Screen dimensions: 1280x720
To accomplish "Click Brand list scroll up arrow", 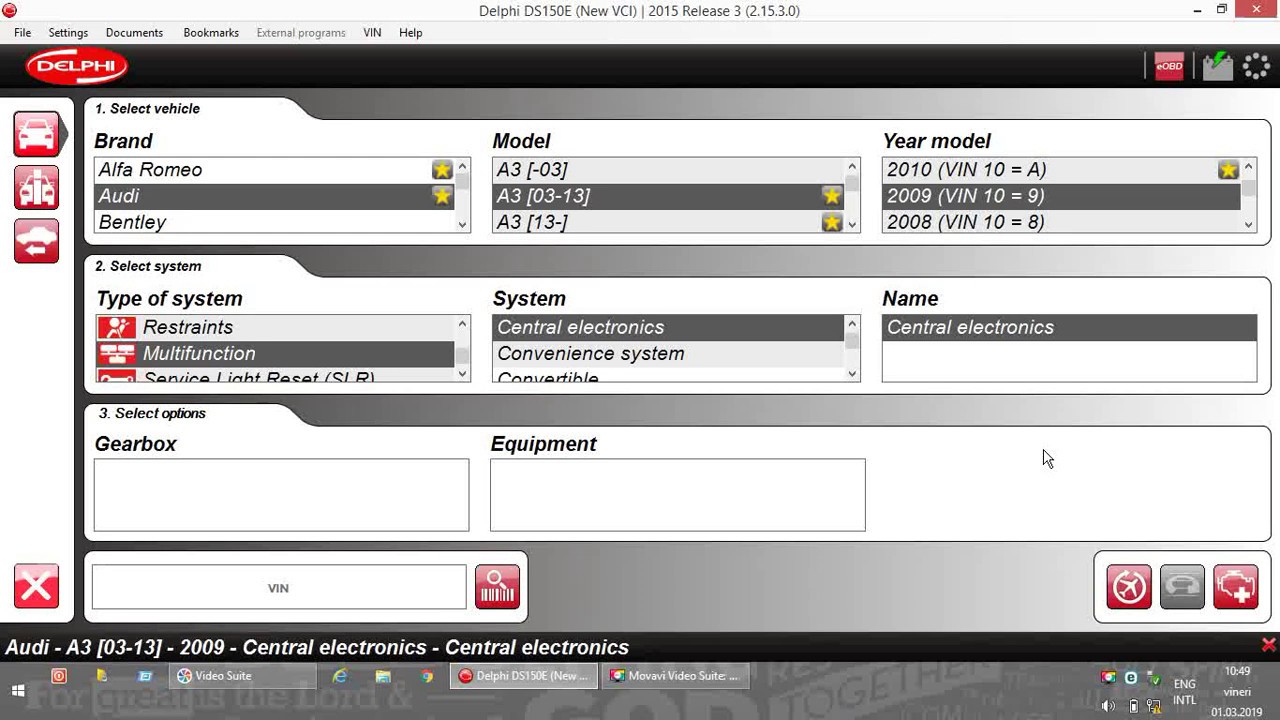I will tap(462, 167).
